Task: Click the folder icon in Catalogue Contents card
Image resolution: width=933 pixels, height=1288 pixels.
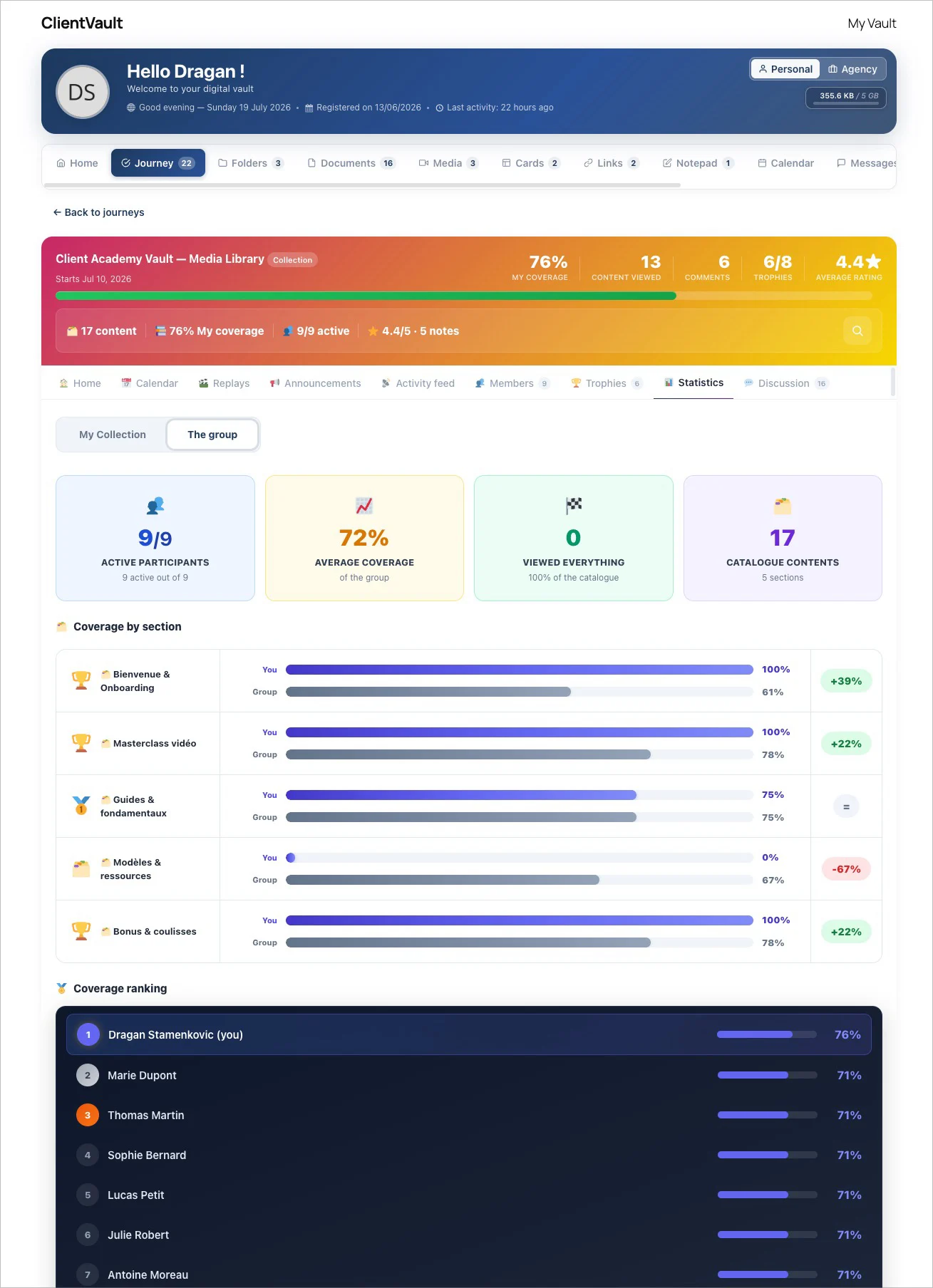Action: pos(783,506)
